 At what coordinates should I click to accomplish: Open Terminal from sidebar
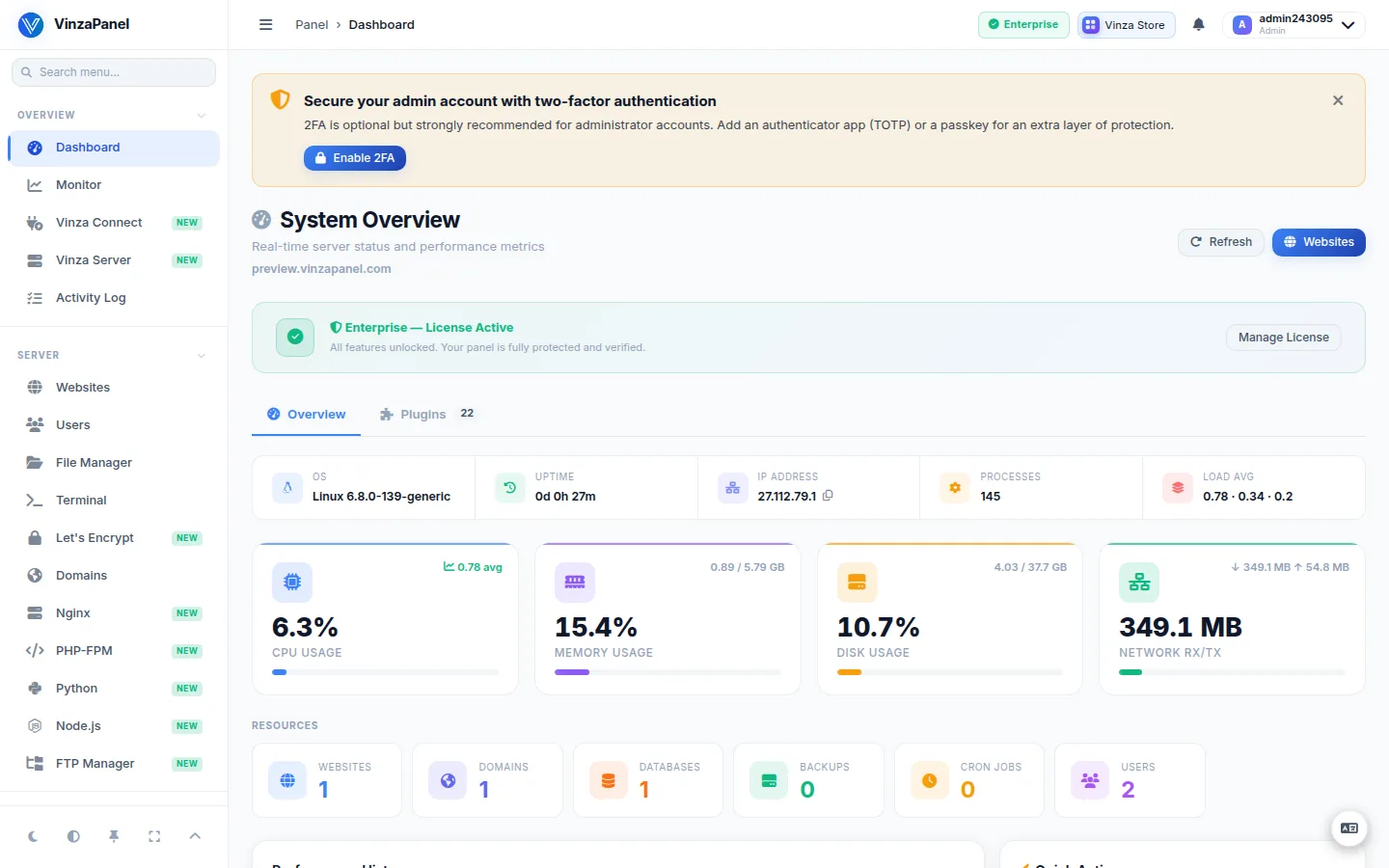click(114, 501)
